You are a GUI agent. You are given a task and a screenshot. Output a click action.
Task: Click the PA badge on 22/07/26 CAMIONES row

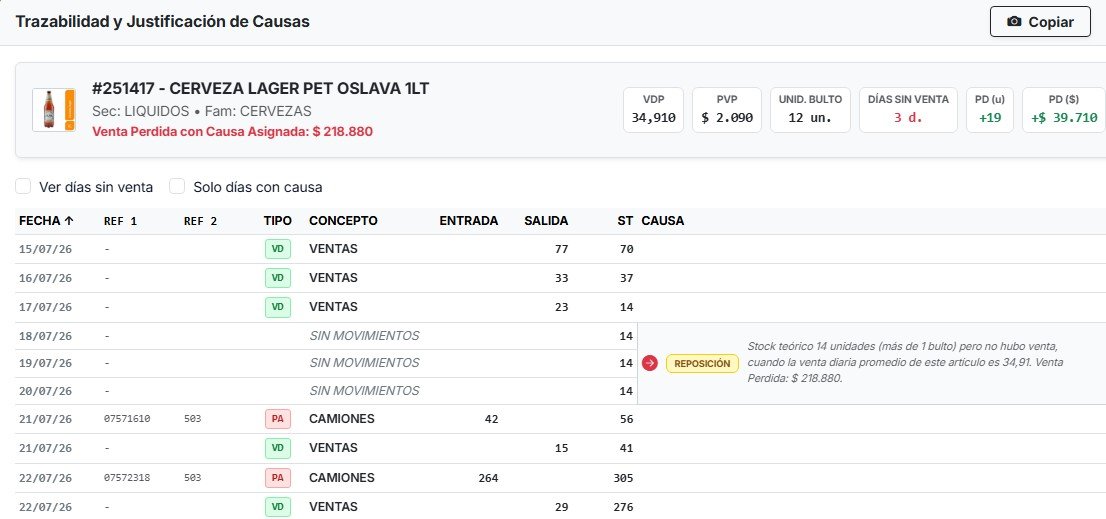pyautogui.click(x=277, y=478)
